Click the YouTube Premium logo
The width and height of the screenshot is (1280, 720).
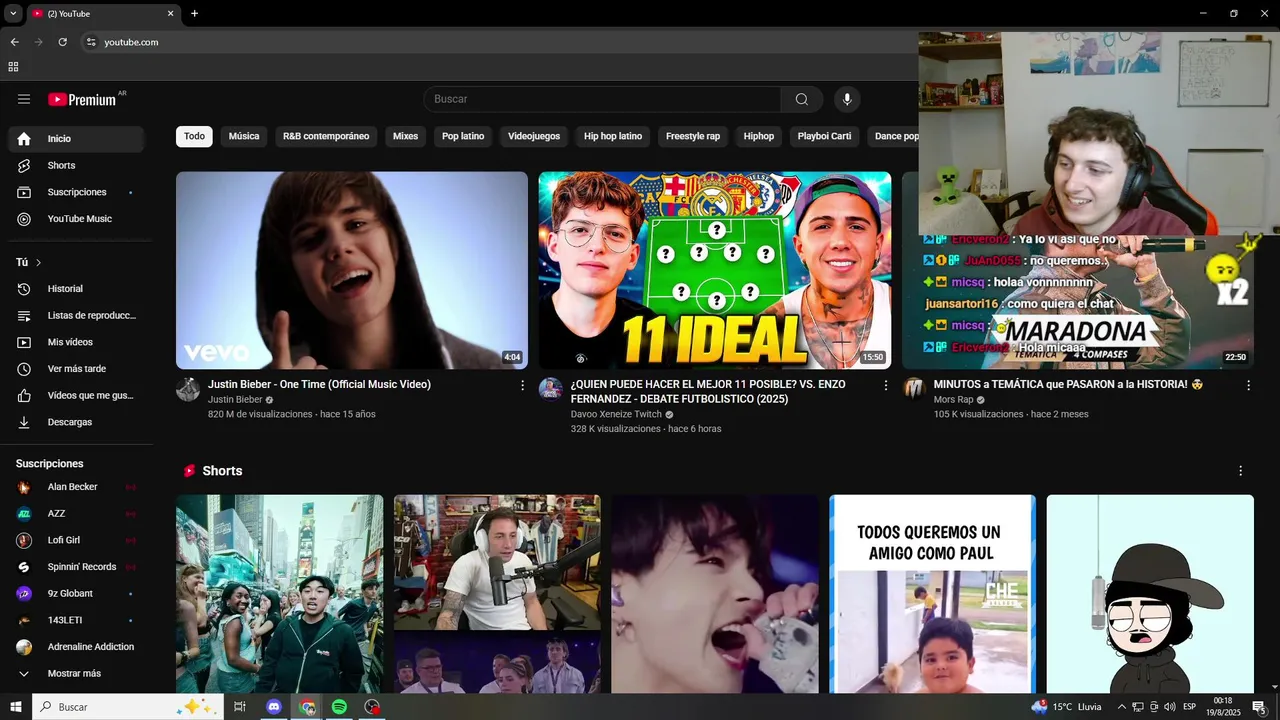pos(82,99)
